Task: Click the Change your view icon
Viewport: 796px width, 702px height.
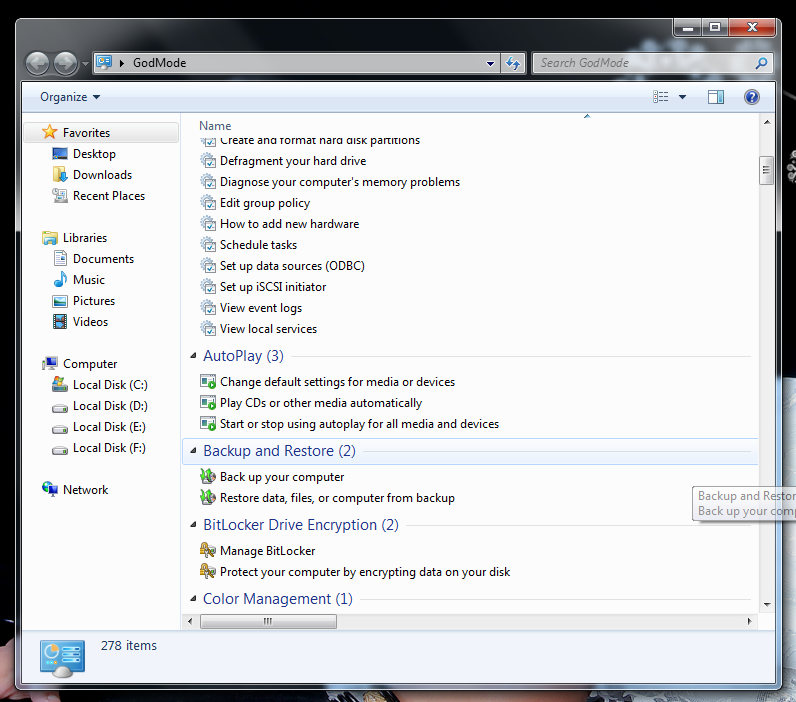Action: (660, 96)
